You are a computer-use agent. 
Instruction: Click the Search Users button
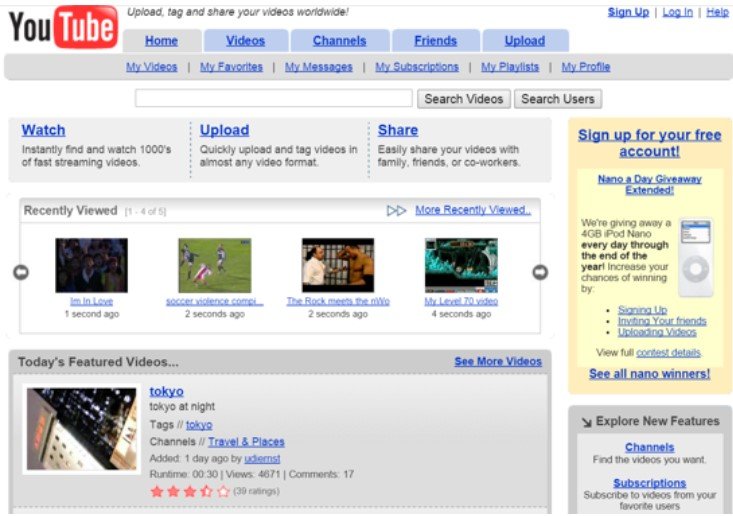click(x=558, y=99)
